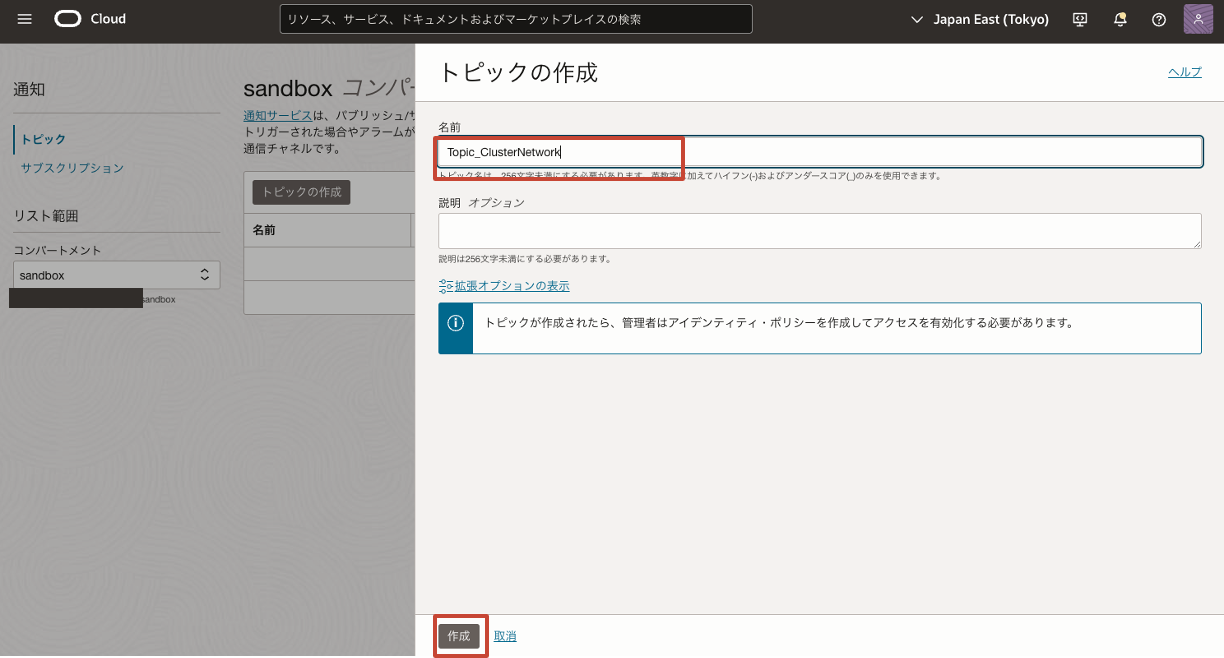The height and width of the screenshot is (658, 1224).
Task: Click the 取消 cancel link
Action: coord(505,636)
